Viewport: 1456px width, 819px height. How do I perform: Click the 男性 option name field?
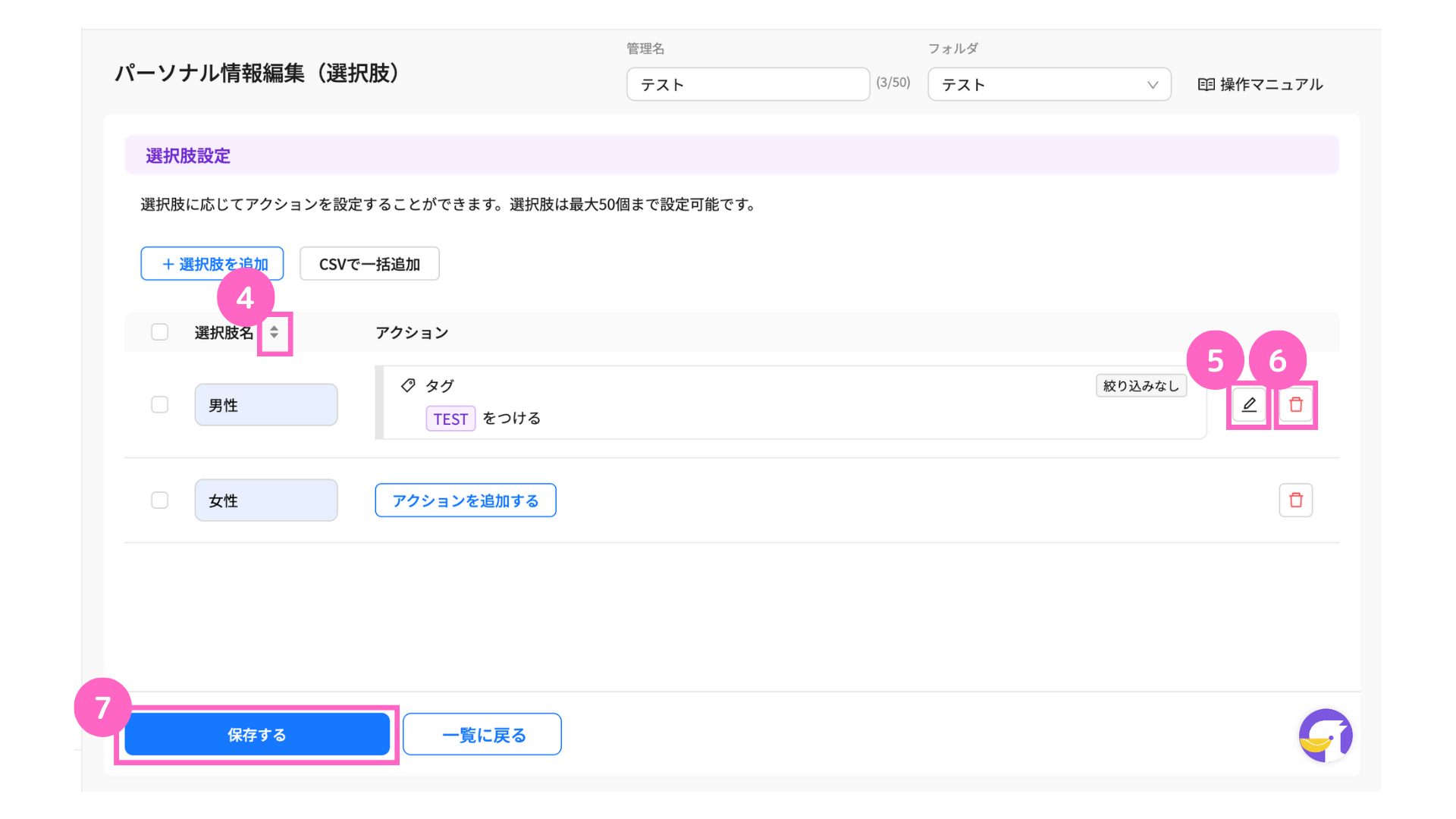tap(265, 405)
